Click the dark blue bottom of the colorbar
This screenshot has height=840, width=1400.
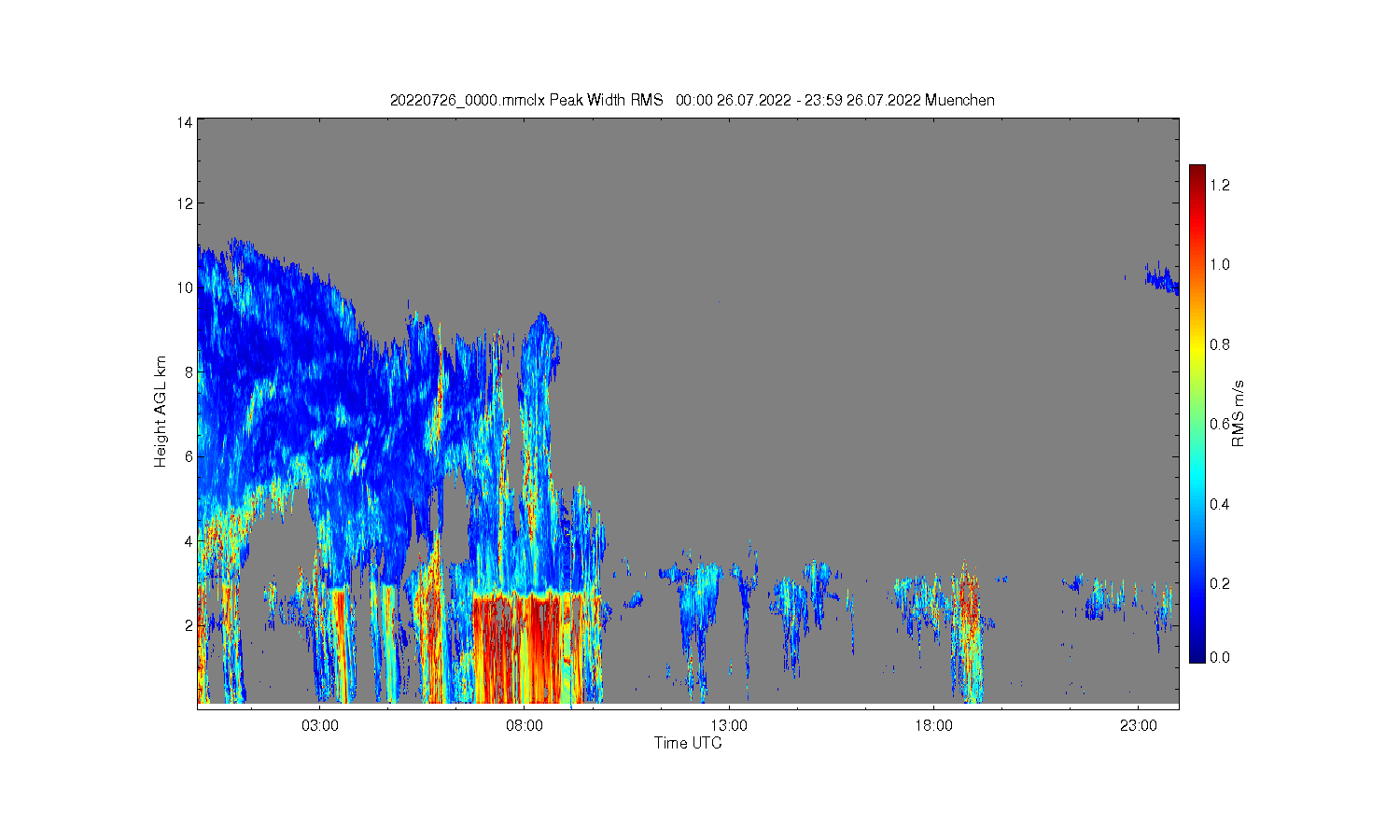pos(1197,653)
